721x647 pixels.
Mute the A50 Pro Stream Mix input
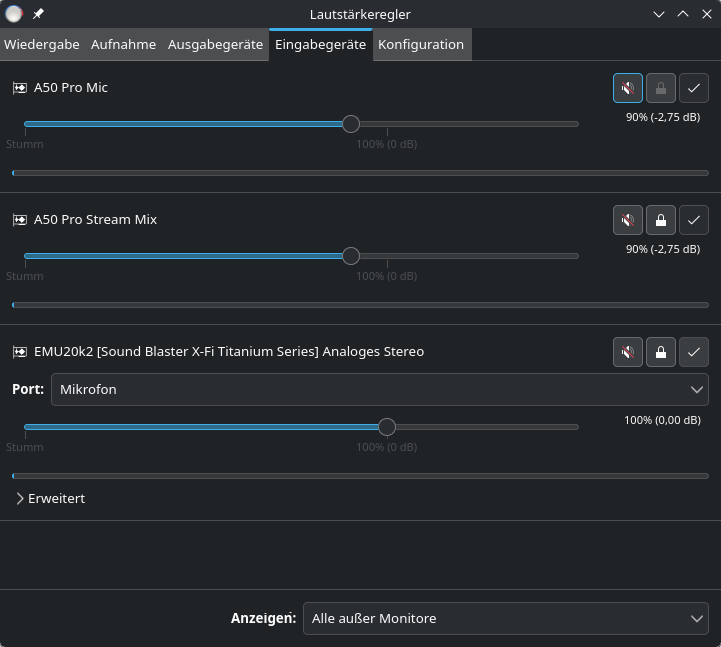point(628,220)
